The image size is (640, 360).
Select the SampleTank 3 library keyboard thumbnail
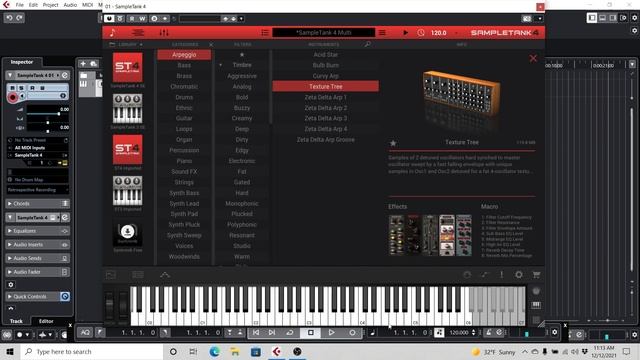click(x=128, y=109)
